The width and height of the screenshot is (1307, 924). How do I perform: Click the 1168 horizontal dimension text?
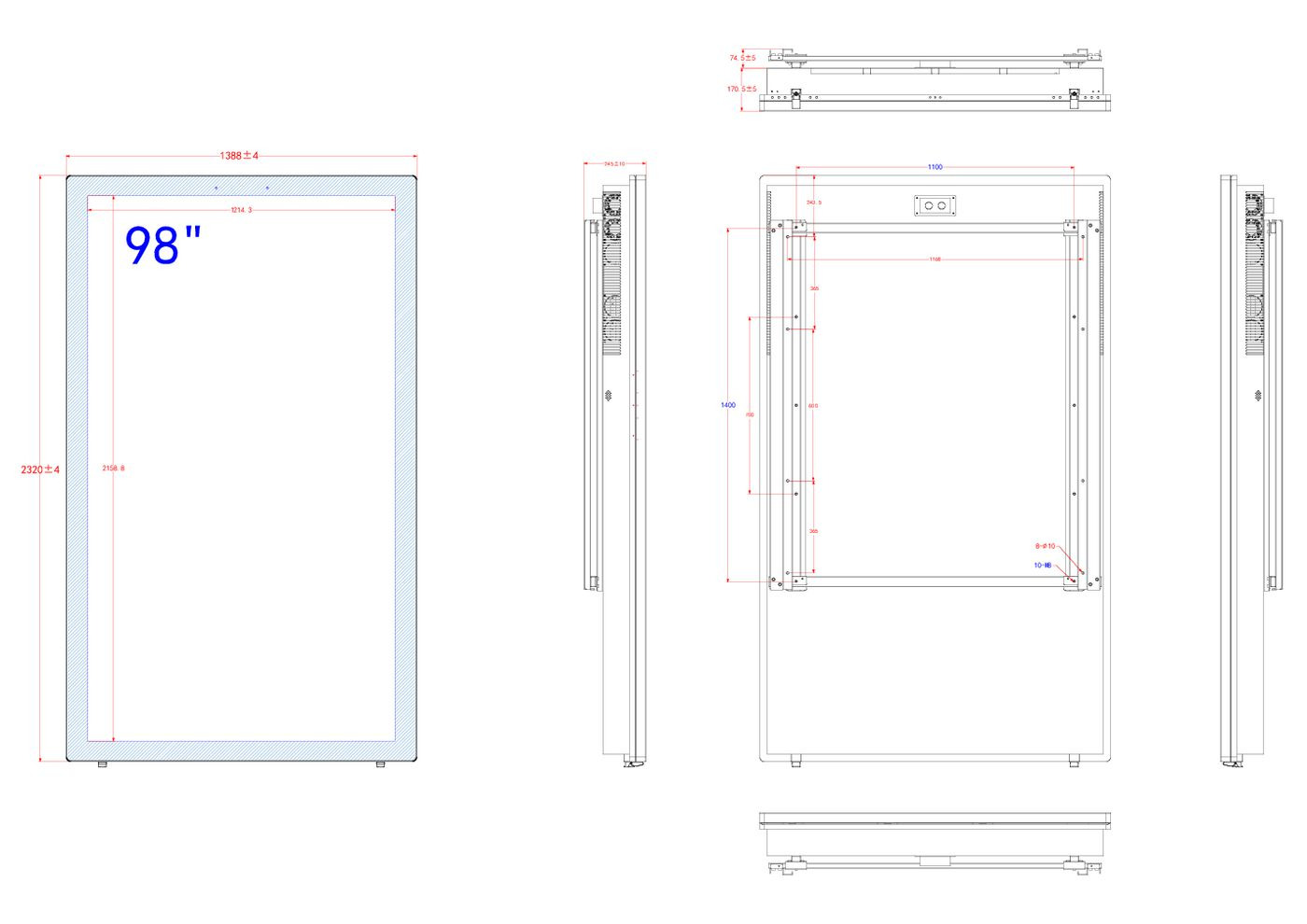tap(935, 259)
